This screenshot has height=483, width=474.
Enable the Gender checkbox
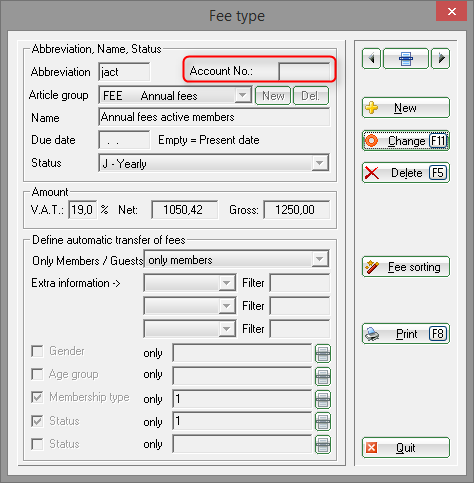coord(37,351)
